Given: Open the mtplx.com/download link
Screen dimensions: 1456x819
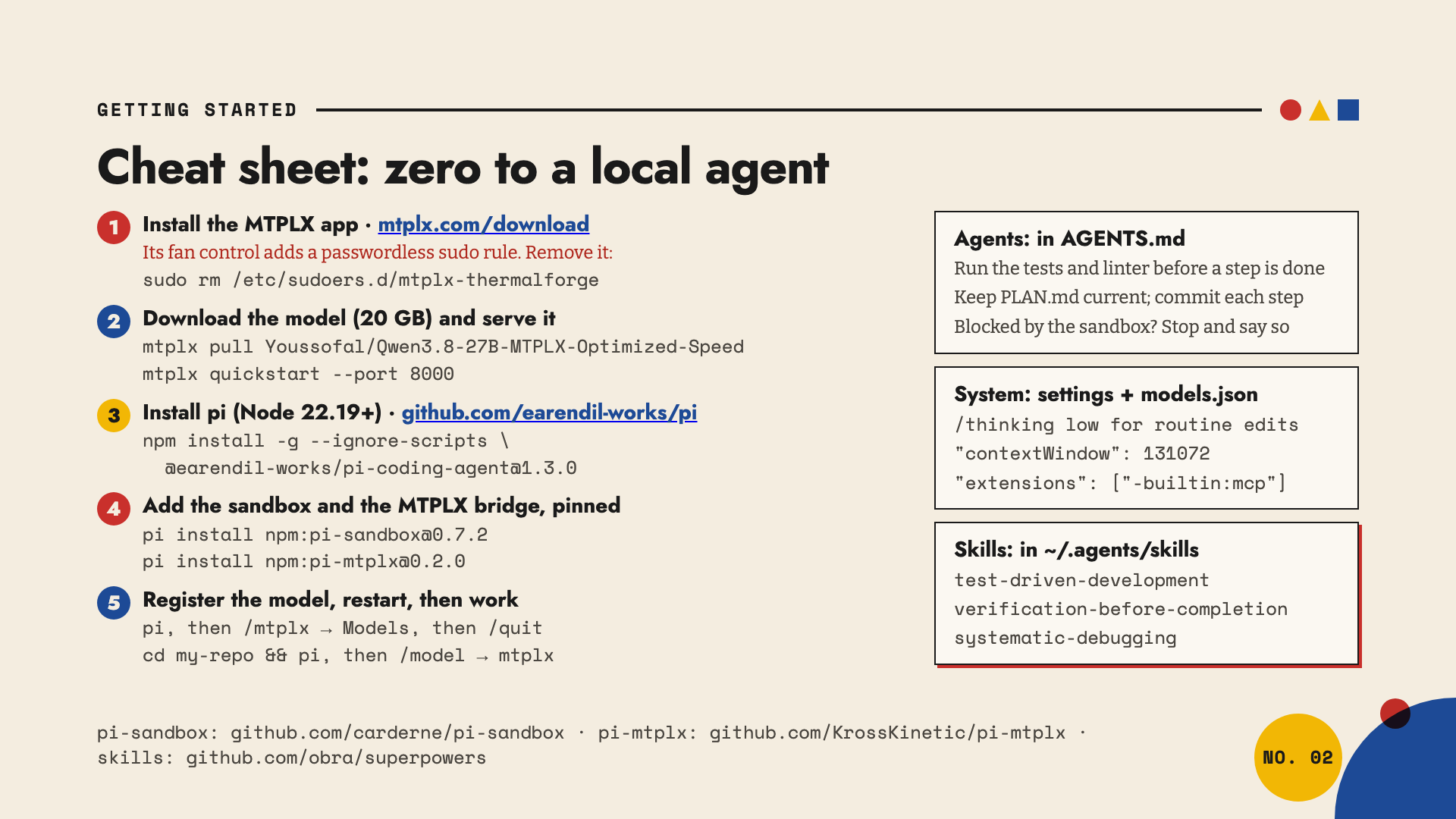Looking at the screenshot, I should point(483,224).
